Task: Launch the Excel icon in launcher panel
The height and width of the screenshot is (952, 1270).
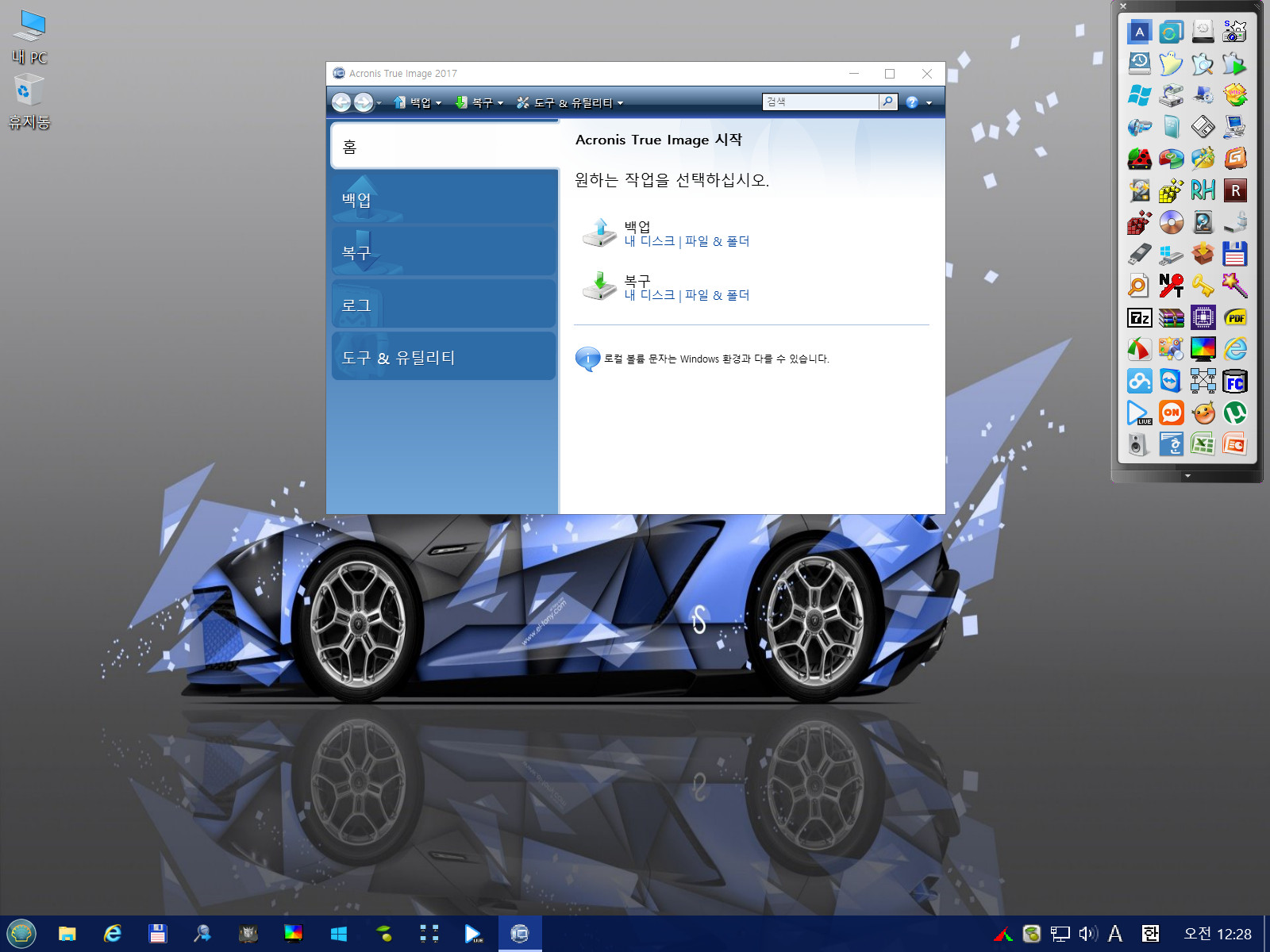Action: [x=1203, y=444]
